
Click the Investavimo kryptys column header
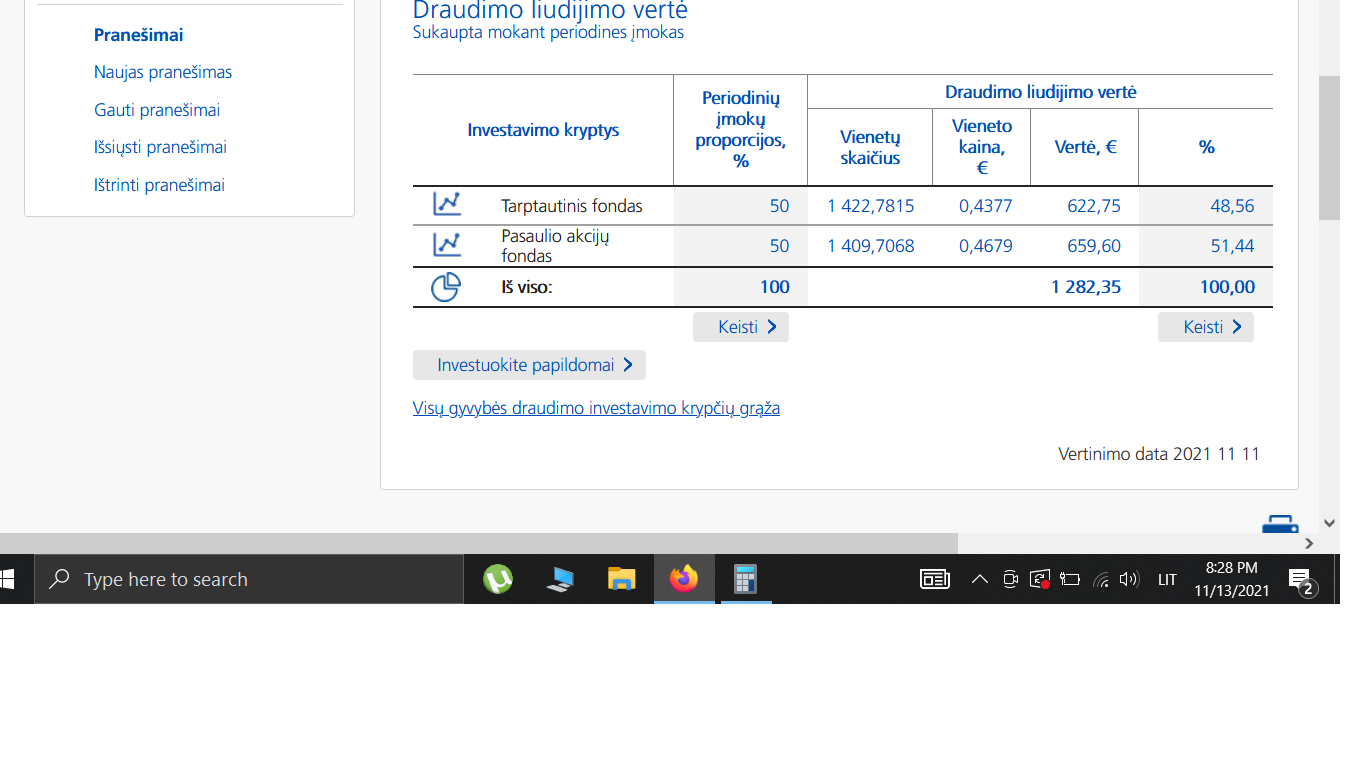tap(543, 130)
